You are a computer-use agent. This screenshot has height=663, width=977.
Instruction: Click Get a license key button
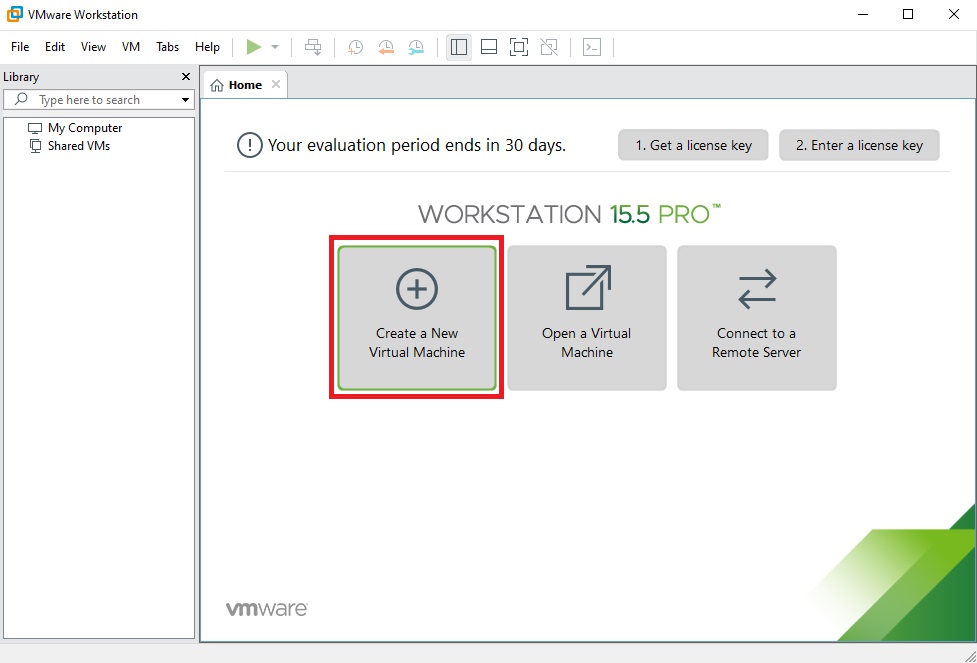(693, 145)
